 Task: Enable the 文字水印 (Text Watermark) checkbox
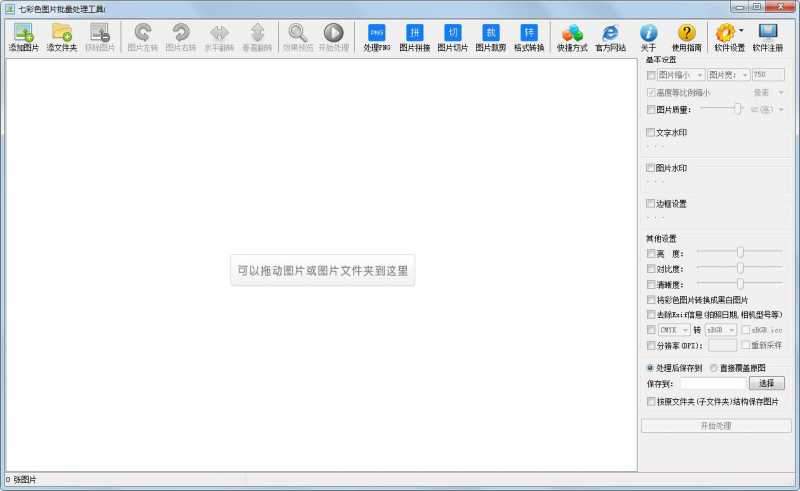pyautogui.click(x=652, y=132)
